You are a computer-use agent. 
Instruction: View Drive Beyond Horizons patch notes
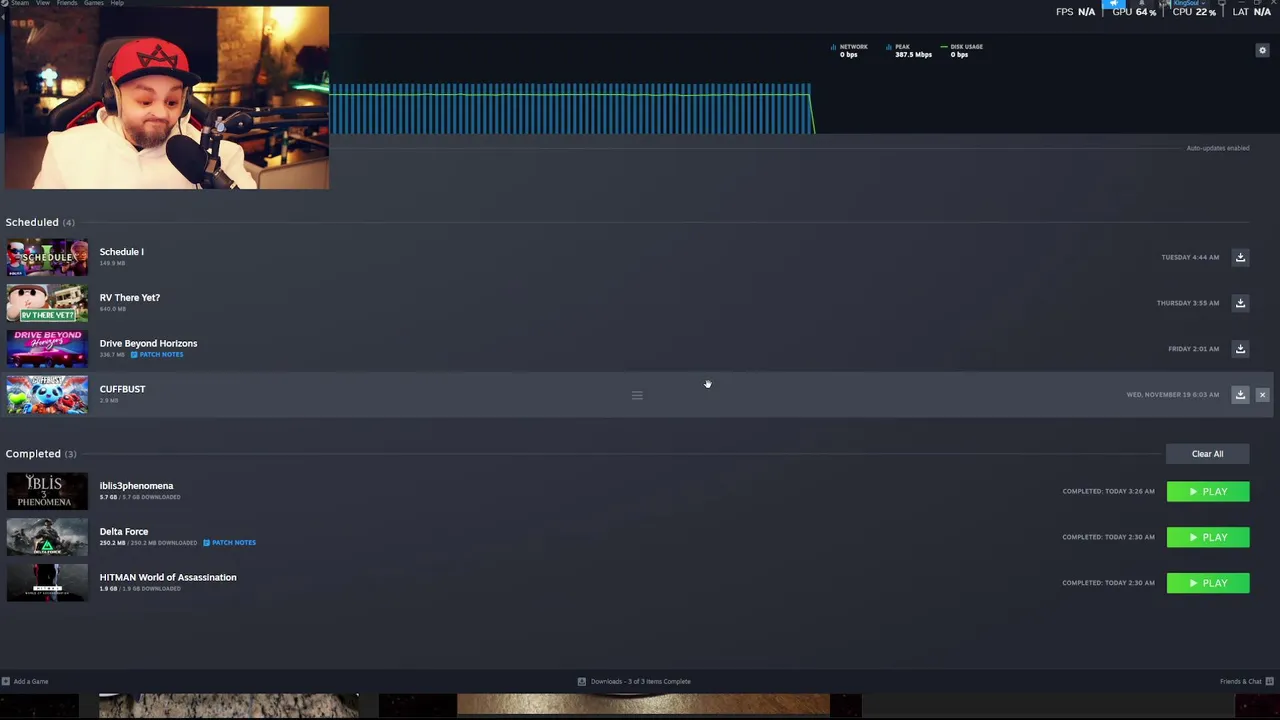click(x=157, y=355)
